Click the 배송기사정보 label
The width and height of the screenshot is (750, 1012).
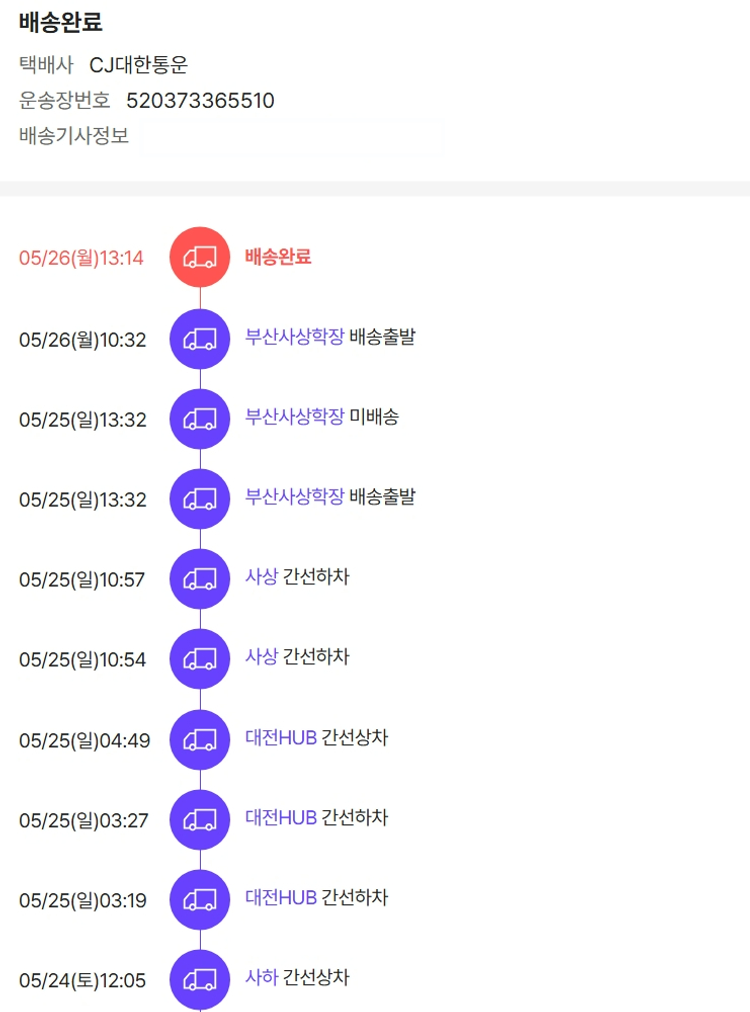click(74, 136)
